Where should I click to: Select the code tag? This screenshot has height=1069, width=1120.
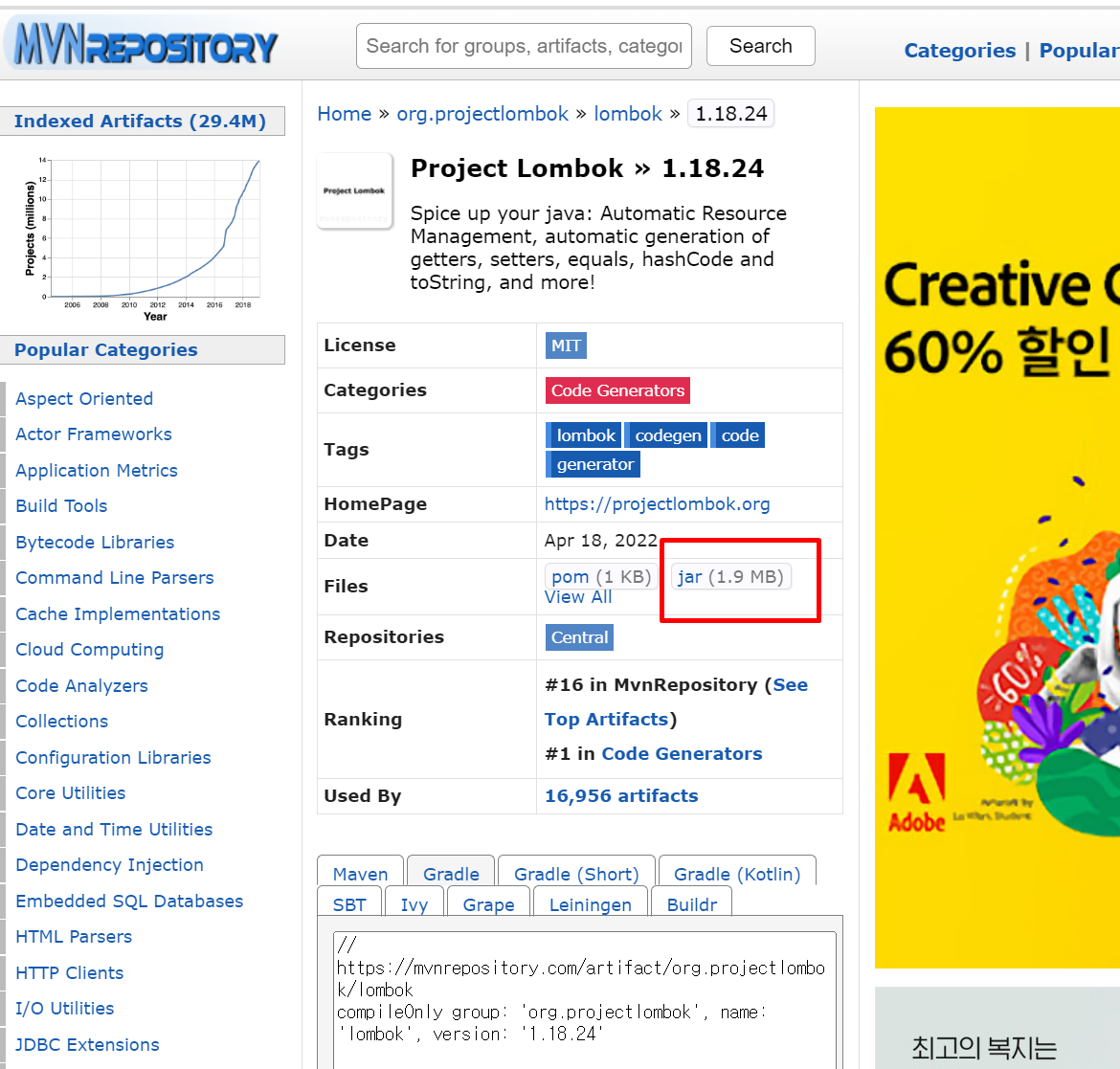(x=738, y=434)
